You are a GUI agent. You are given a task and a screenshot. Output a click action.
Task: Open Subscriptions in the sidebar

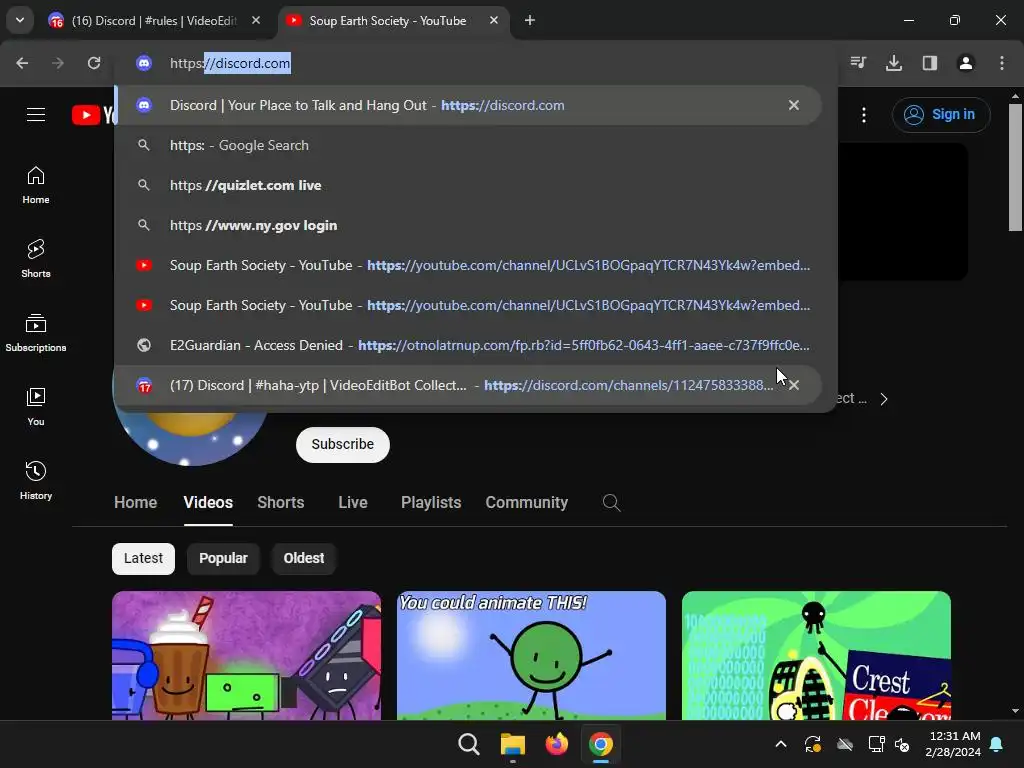pyautogui.click(x=36, y=333)
